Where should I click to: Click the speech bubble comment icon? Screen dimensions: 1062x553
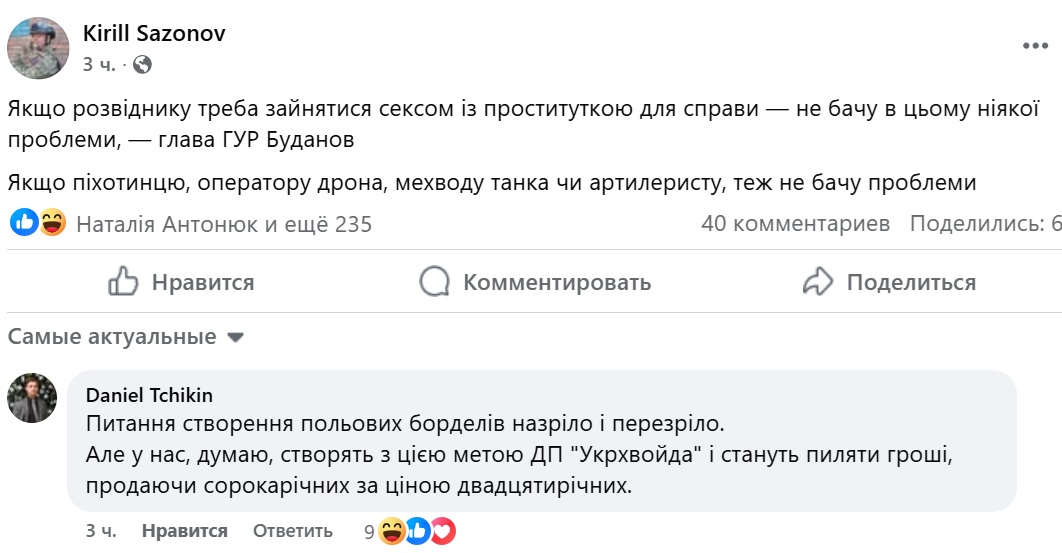[434, 282]
